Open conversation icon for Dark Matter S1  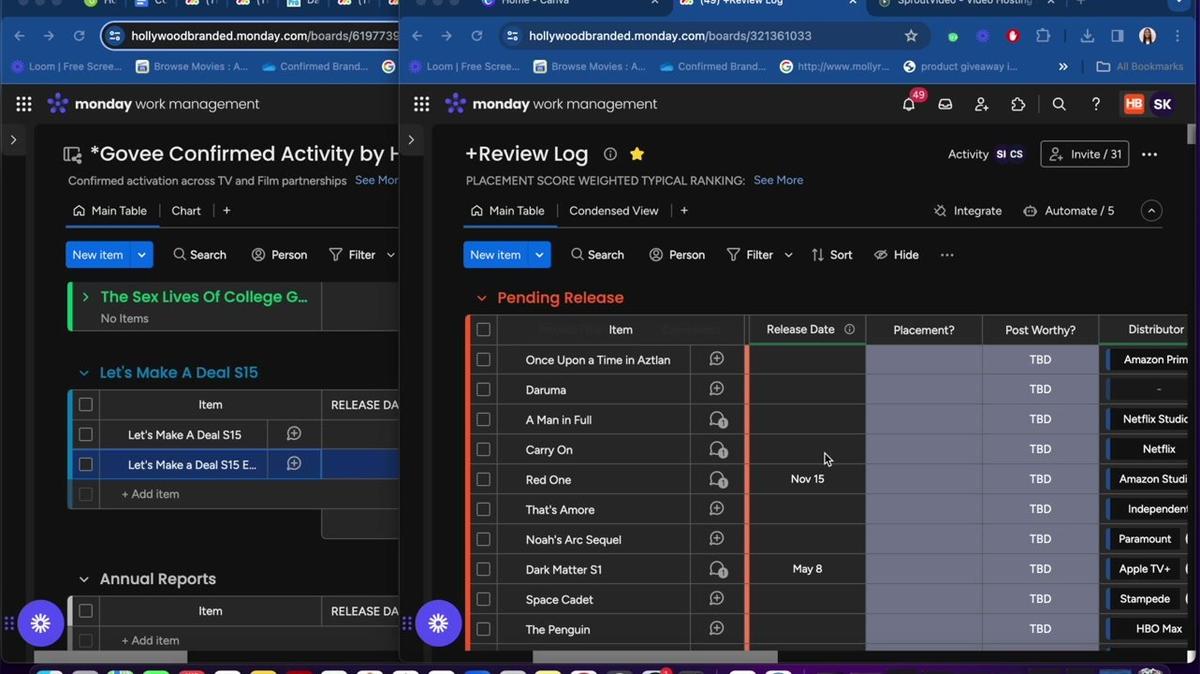[717, 570]
